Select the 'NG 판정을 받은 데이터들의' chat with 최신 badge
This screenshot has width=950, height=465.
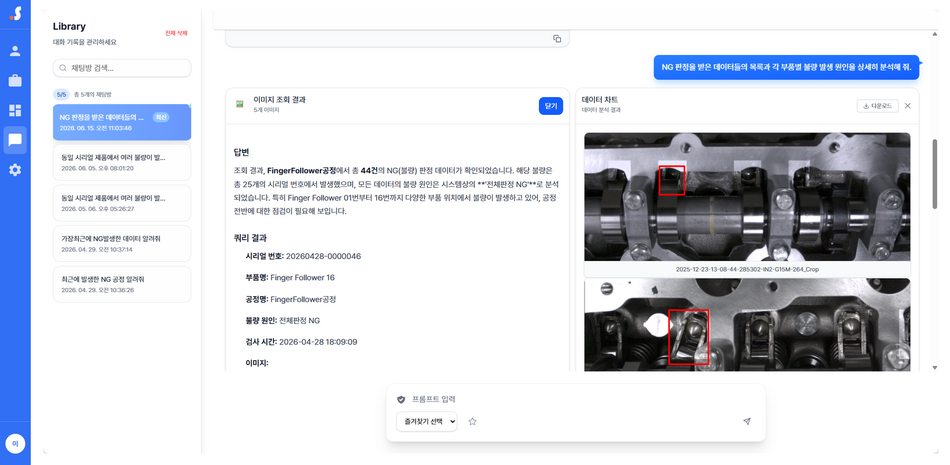pos(122,122)
